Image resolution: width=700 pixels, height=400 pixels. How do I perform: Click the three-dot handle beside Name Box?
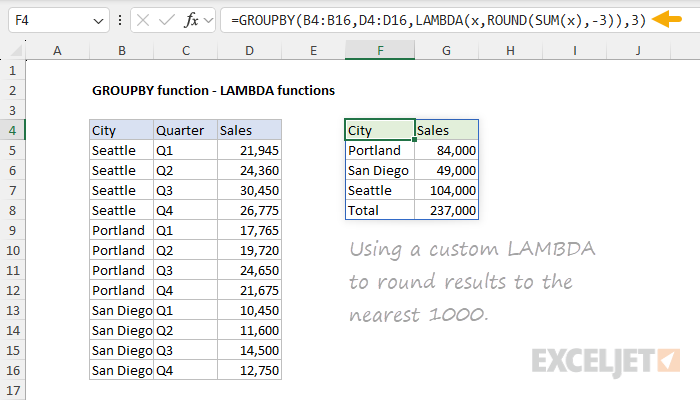click(x=120, y=20)
